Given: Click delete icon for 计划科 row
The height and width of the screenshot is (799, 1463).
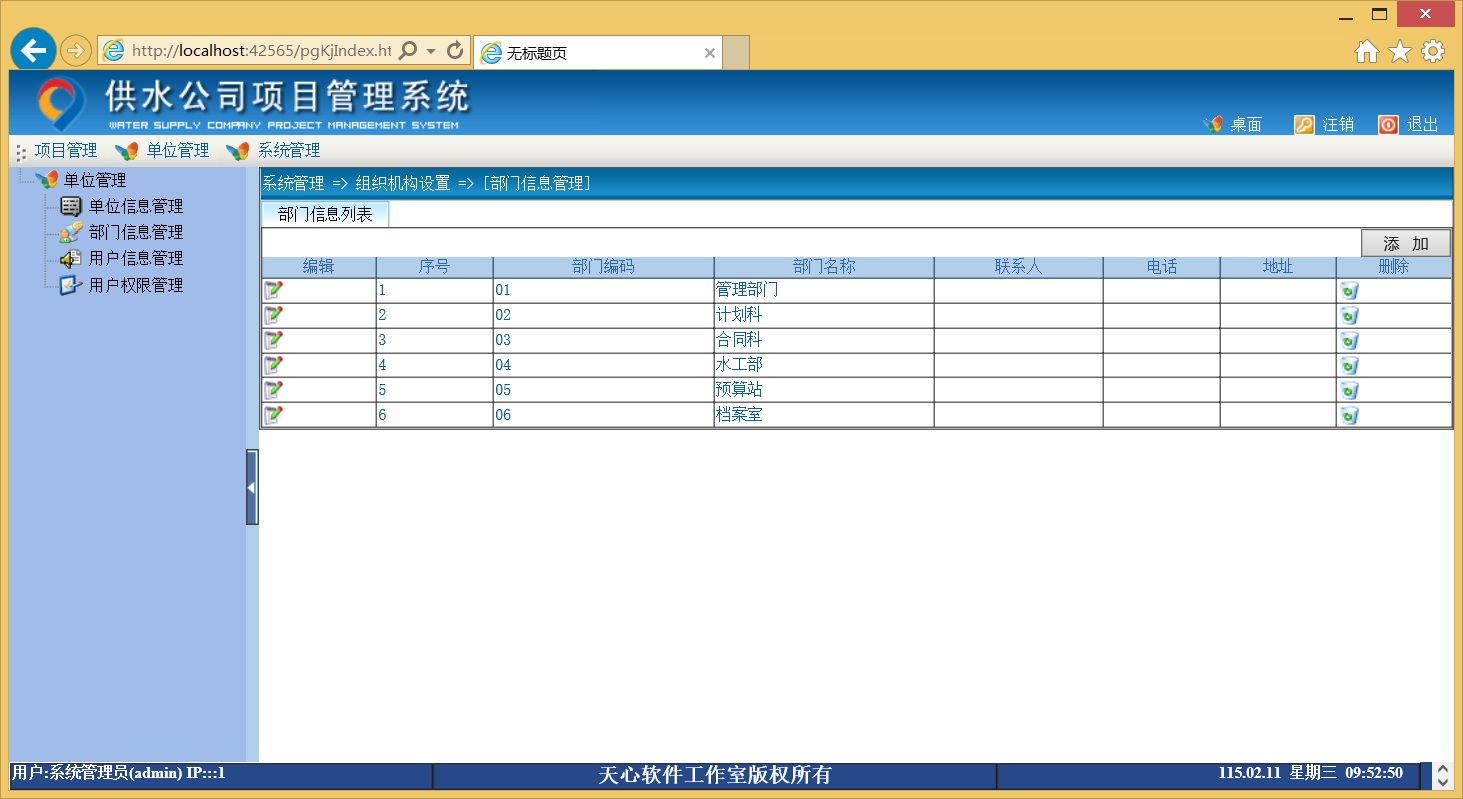Looking at the screenshot, I should click(1350, 315).
